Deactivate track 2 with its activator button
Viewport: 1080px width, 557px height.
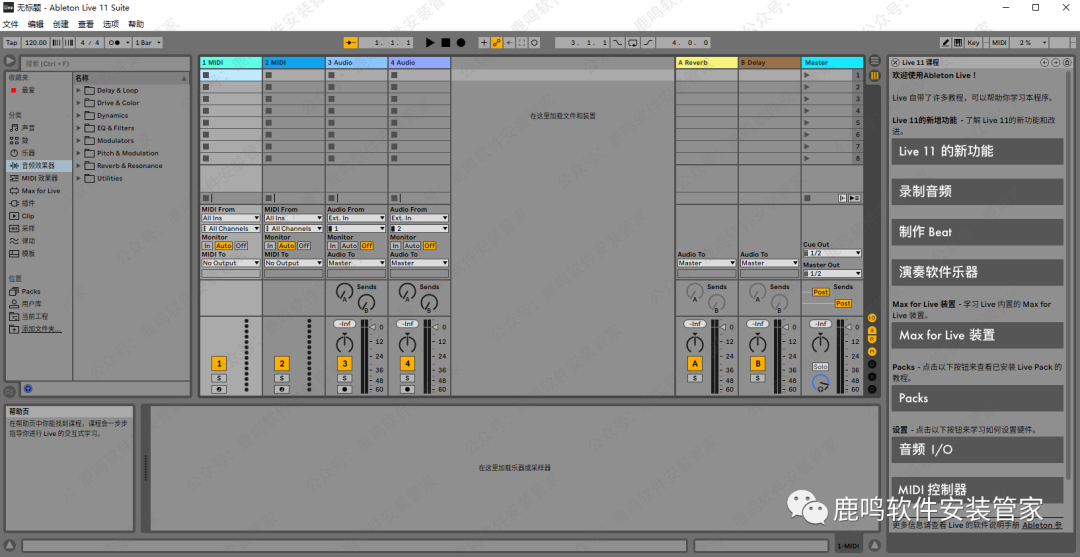(282, 364)
